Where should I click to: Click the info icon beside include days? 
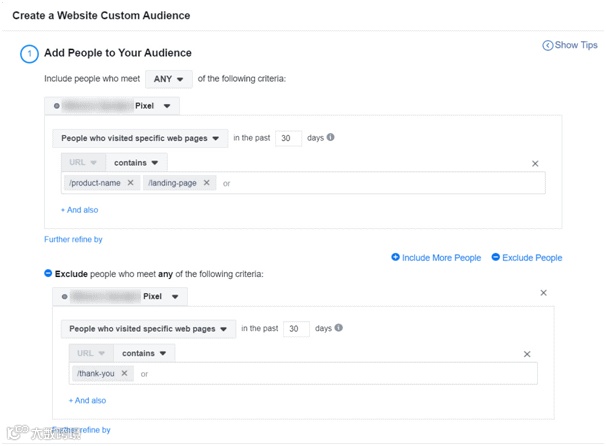[x=330, y=138]
